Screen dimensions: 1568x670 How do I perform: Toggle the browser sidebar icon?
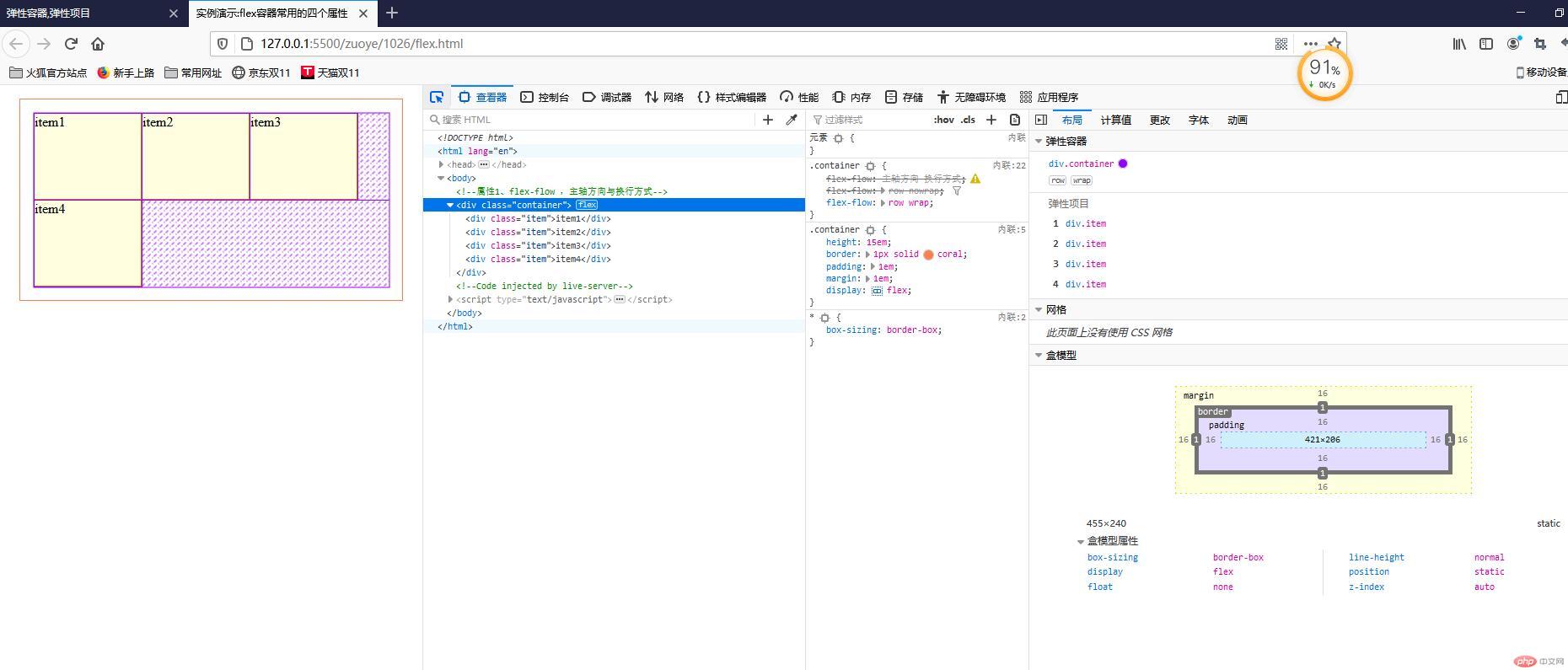pos(1486,44)
